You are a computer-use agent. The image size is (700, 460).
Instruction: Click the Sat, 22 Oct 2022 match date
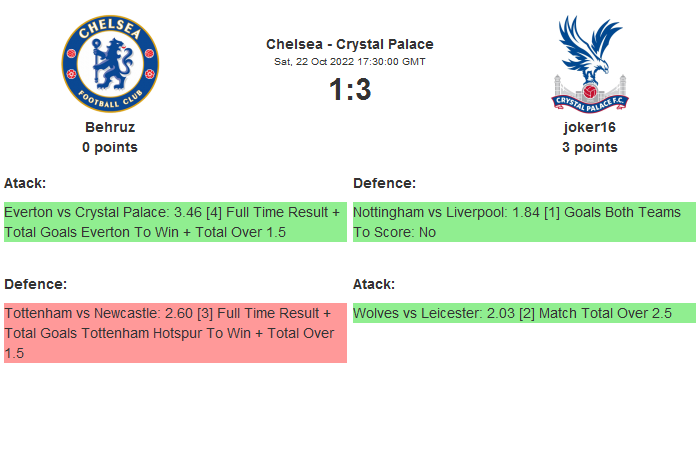pyautogui.click(x=350, y=62)
